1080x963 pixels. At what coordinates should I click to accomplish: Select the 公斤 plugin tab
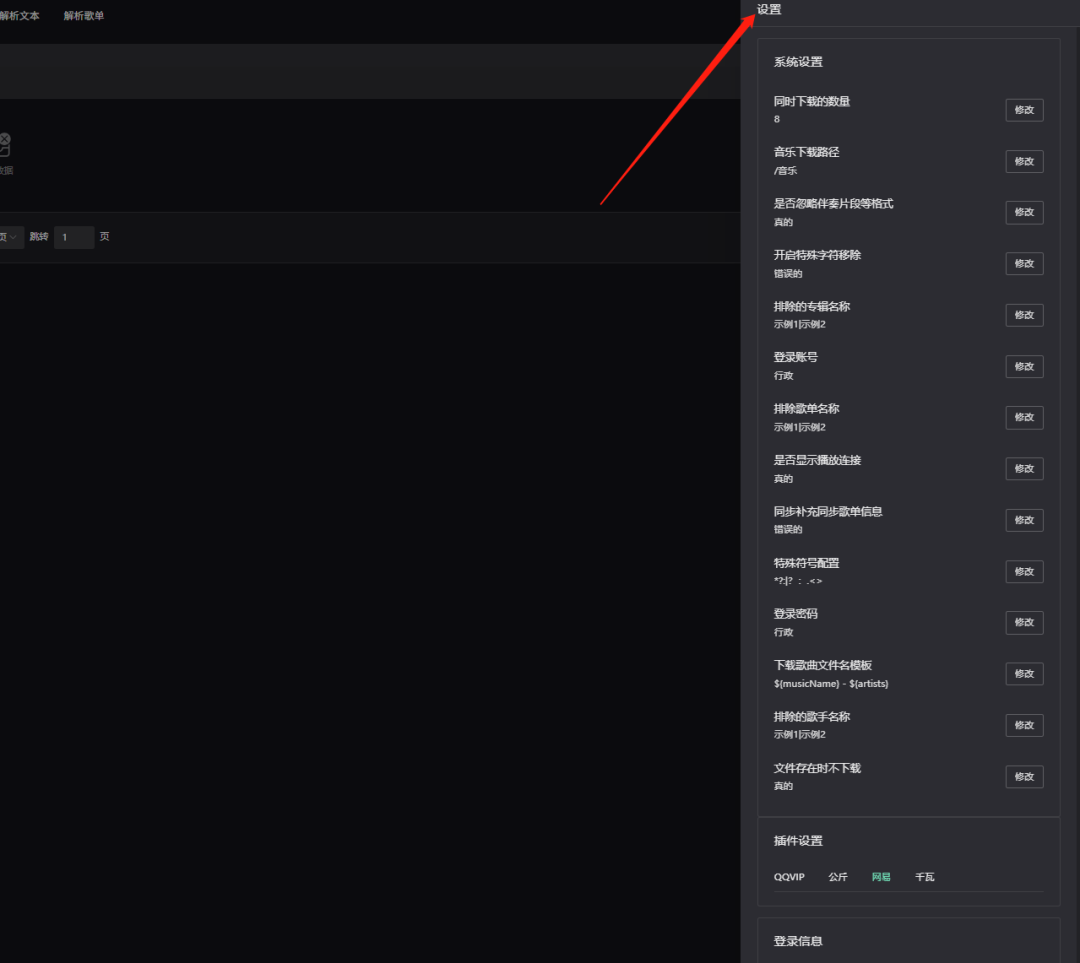click(838, 877)
